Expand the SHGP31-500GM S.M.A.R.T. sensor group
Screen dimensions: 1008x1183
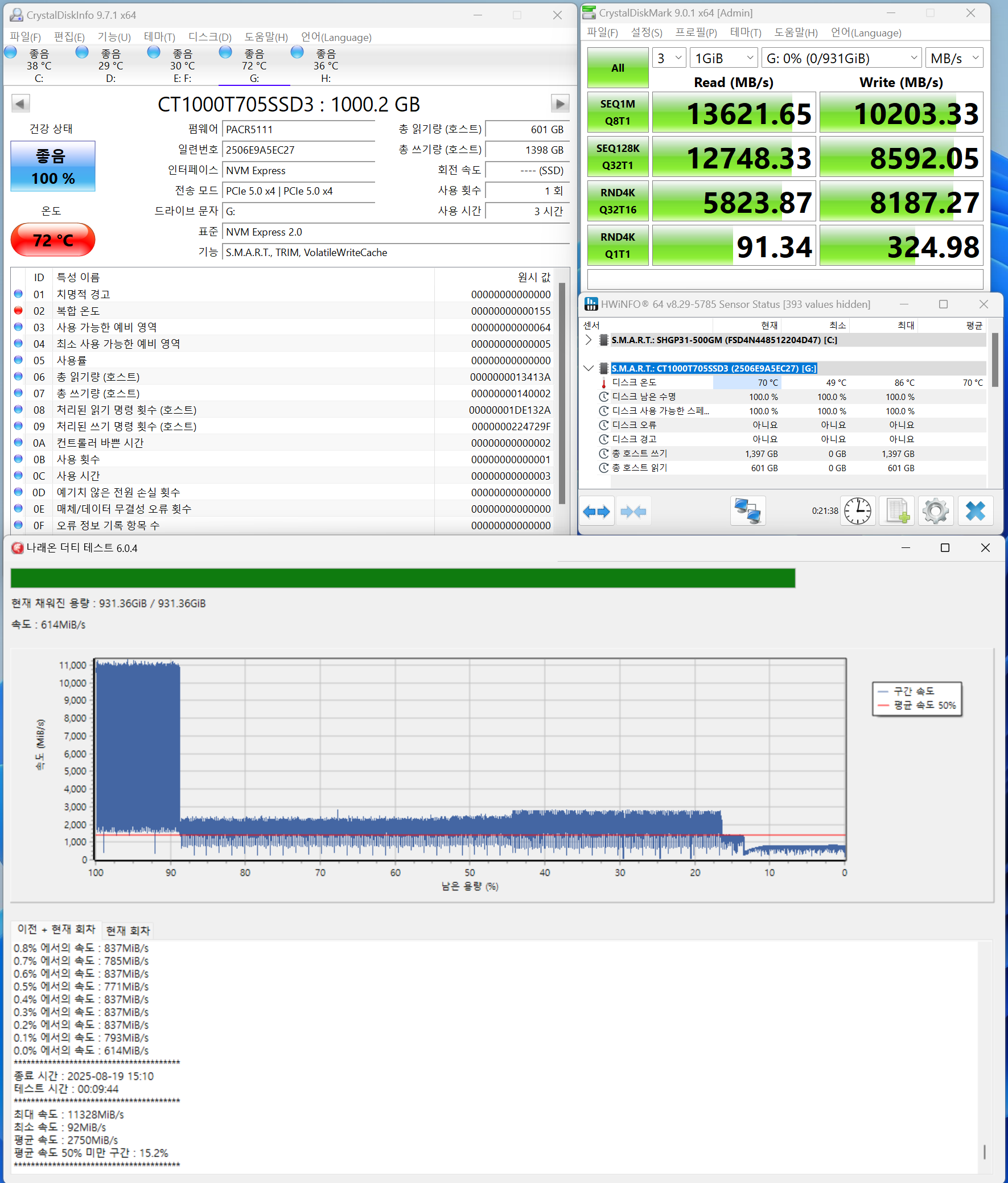click(589, 340)
